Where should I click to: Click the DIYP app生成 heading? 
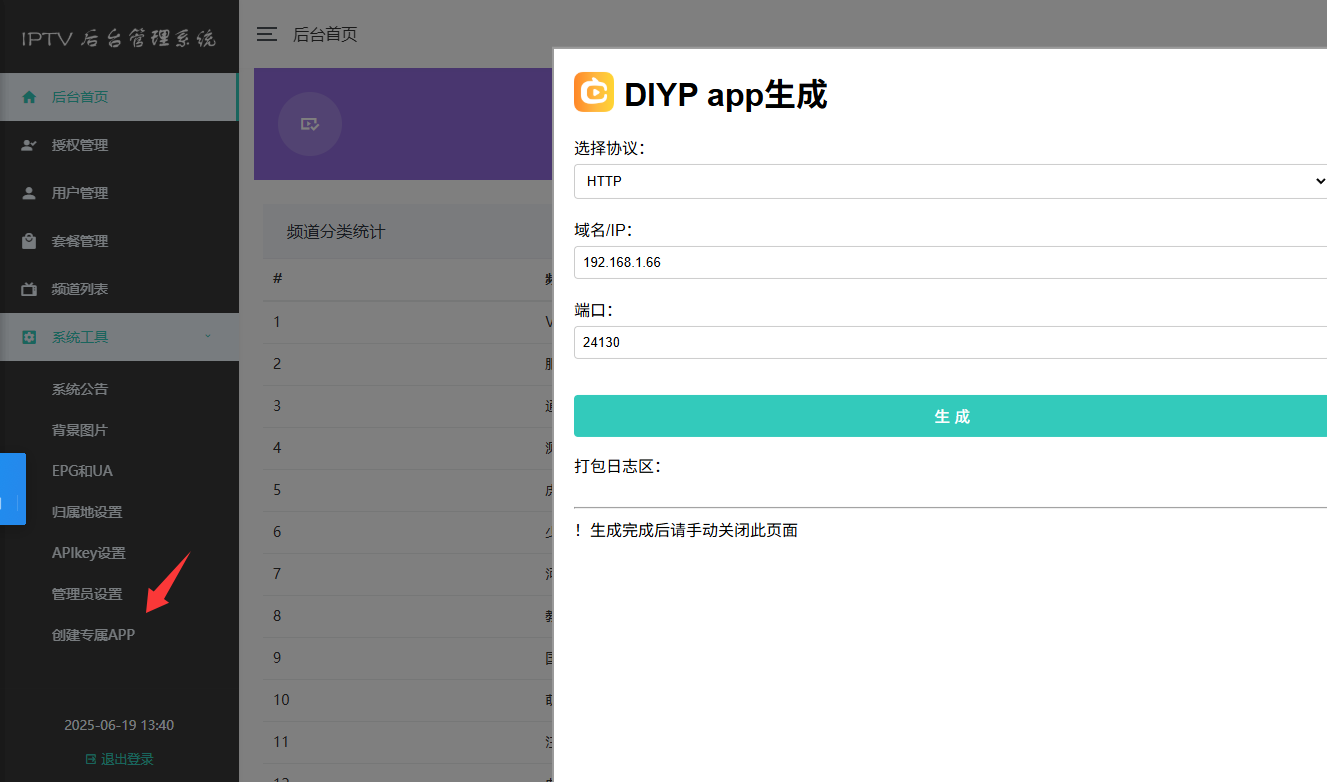point(726,95)
